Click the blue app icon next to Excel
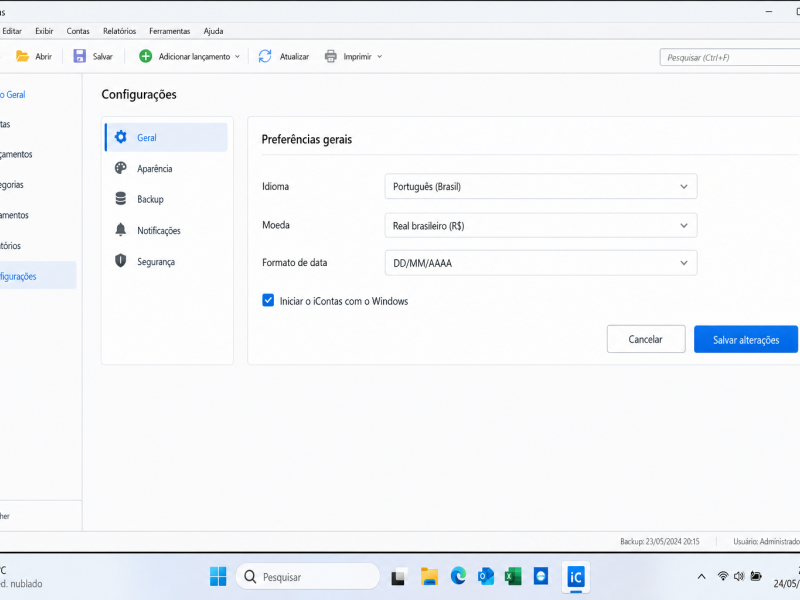The height and width of the screenshot is (600, 800). click(541, 577)
